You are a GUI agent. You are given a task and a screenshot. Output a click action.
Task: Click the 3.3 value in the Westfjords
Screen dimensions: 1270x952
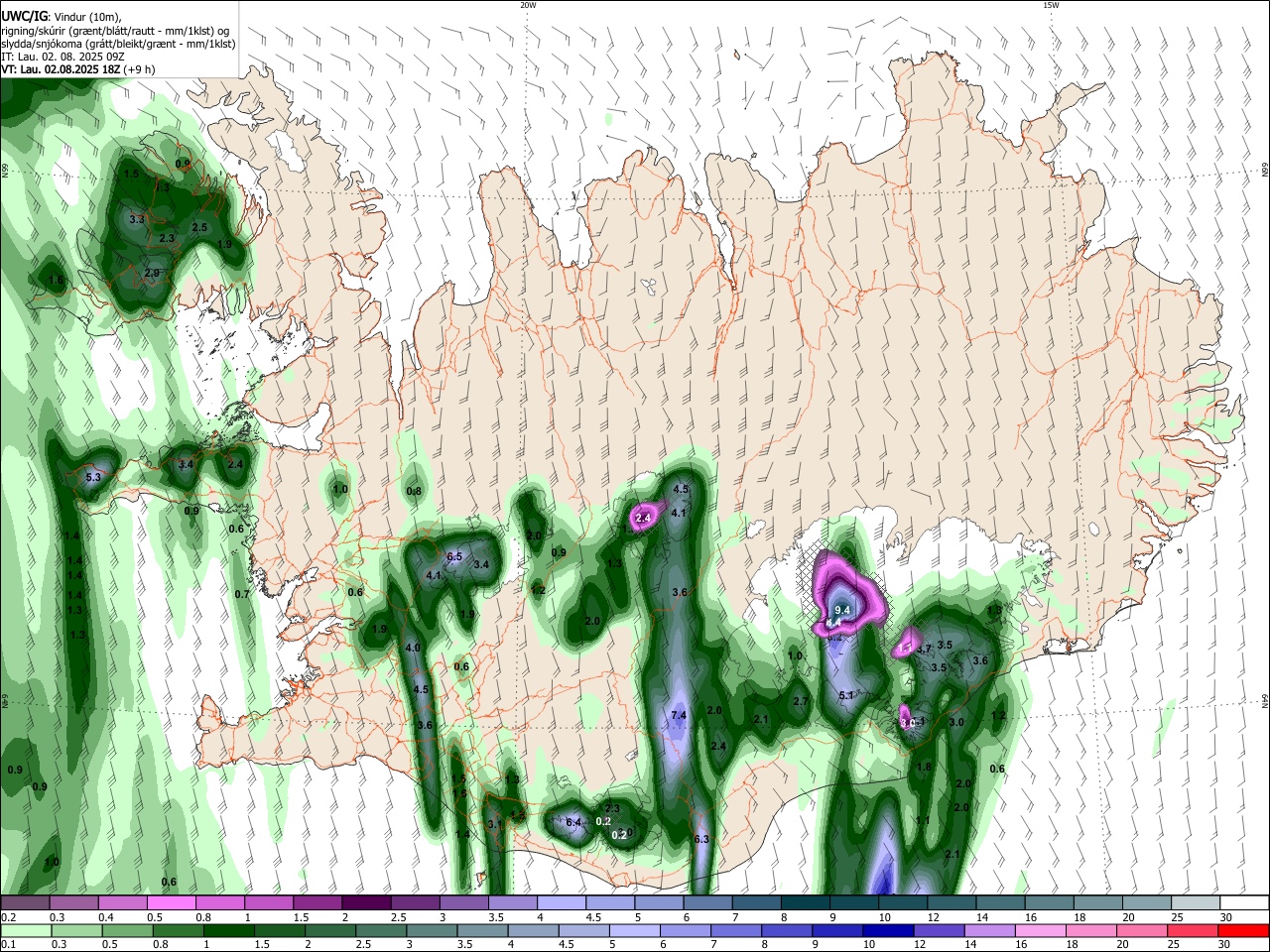click(137, 219)
